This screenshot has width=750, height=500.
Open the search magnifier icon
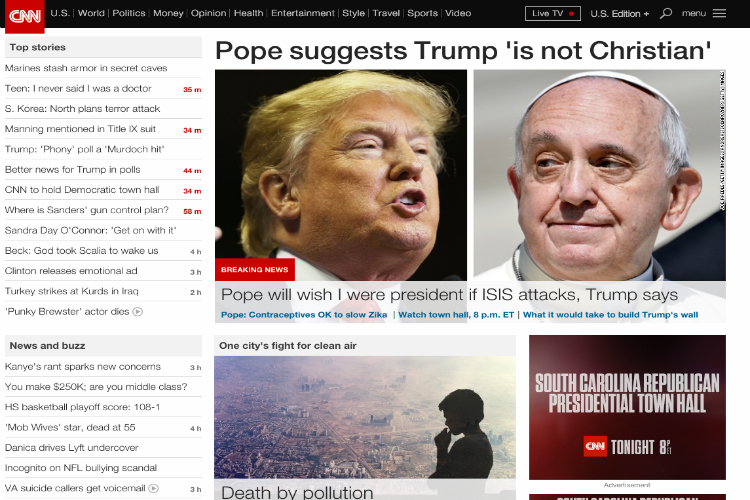point(665,13)
